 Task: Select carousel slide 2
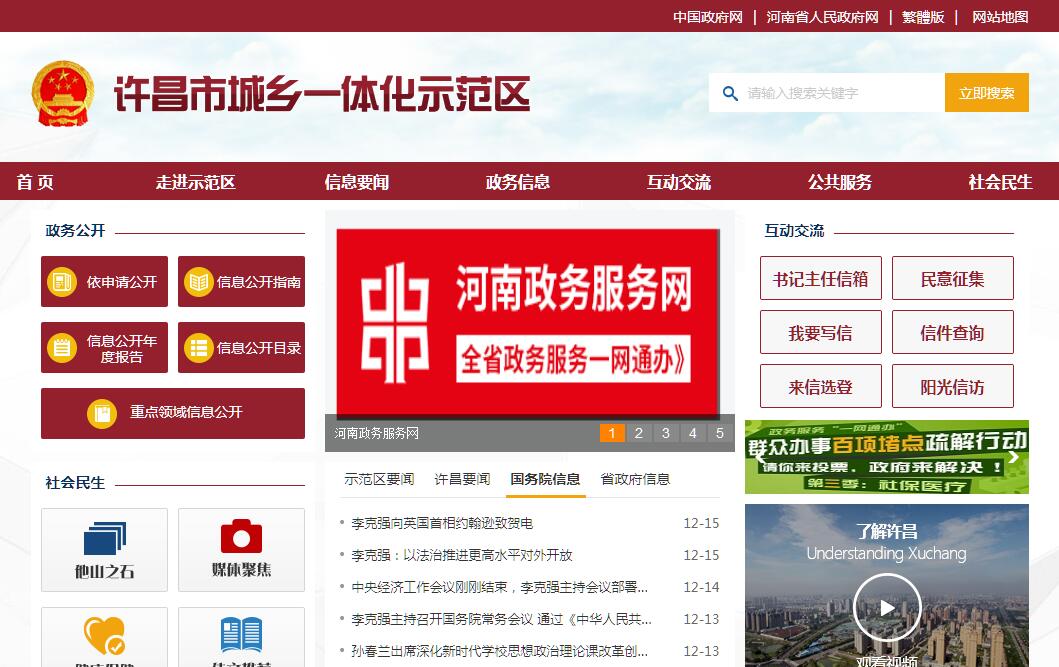(639, 433)
